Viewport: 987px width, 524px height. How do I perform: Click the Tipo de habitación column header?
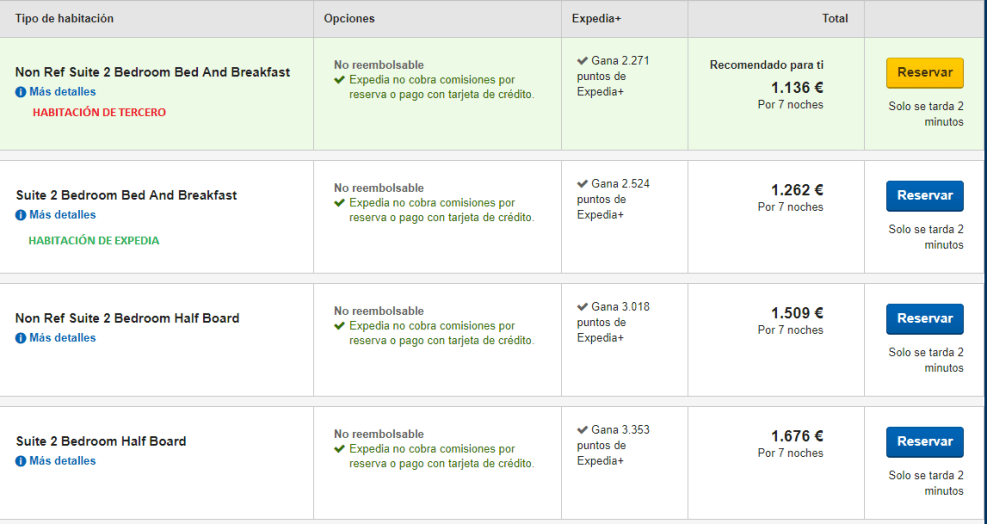[x=64, y=19]
